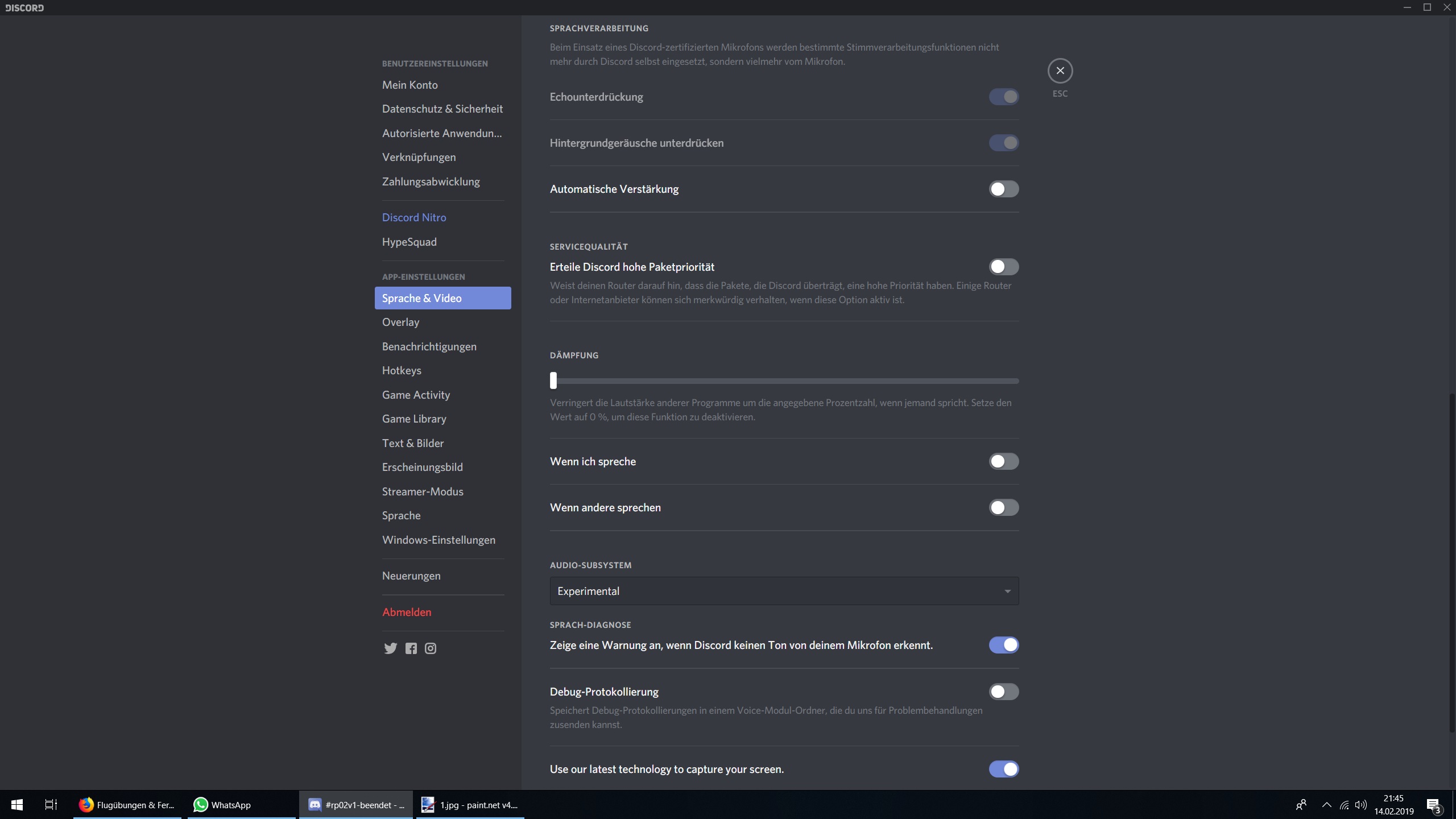Click the Audio-Subsystem dropdown arrow
The image size is (1456, 819).
(1007, 591)
